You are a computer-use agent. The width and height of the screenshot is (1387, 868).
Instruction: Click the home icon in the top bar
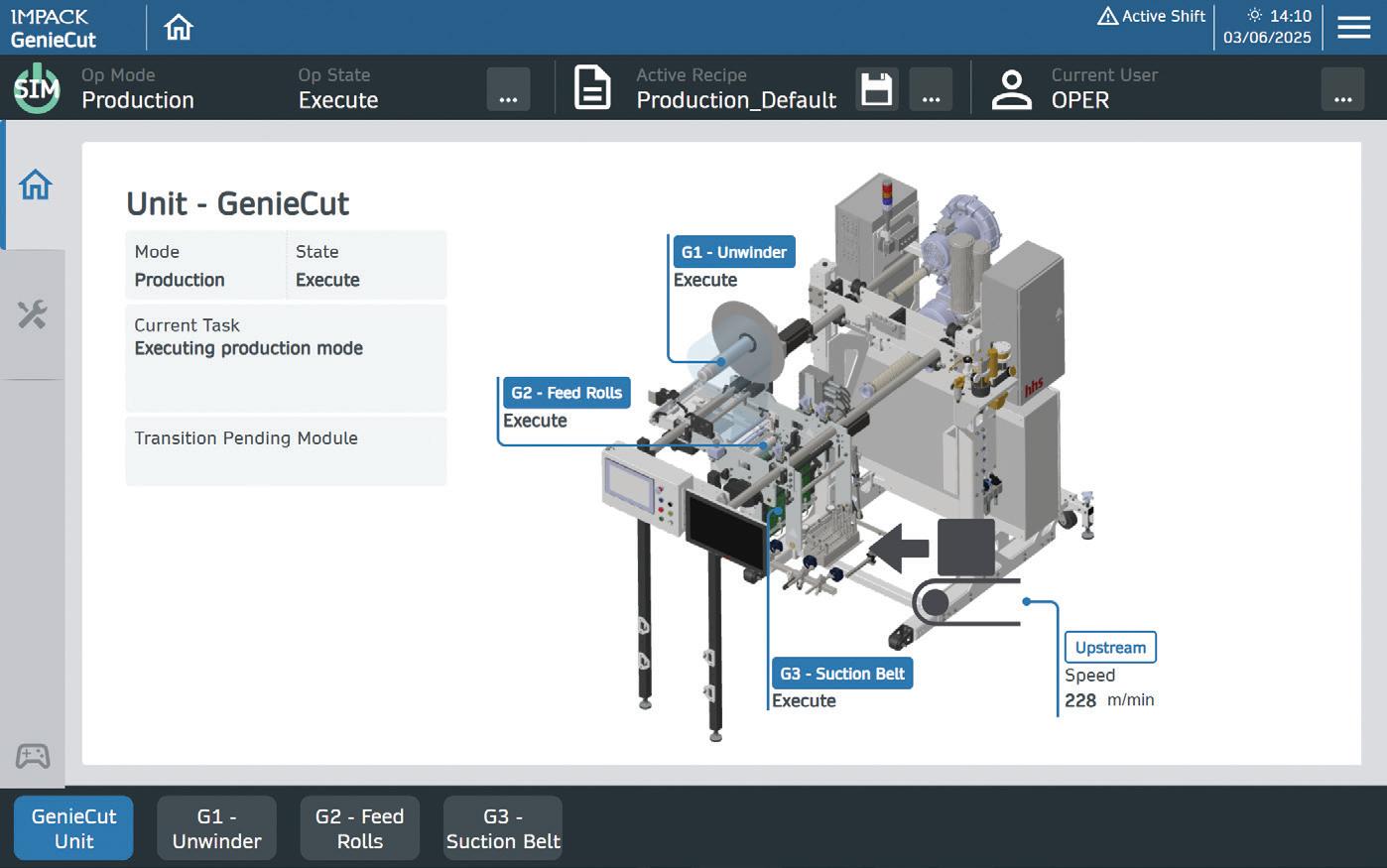click(x=179, y=28)
